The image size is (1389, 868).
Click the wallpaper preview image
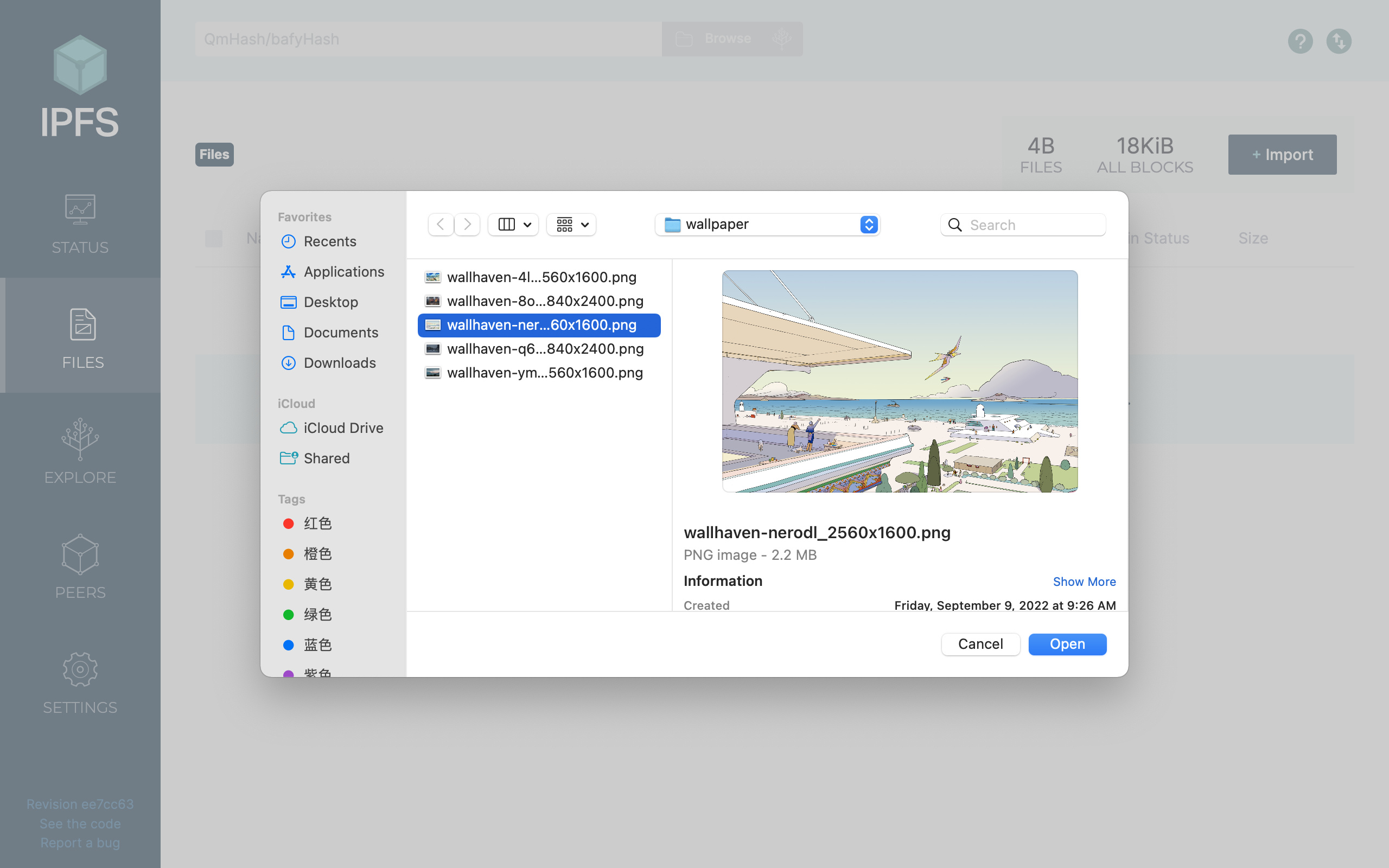click(900, 381)
